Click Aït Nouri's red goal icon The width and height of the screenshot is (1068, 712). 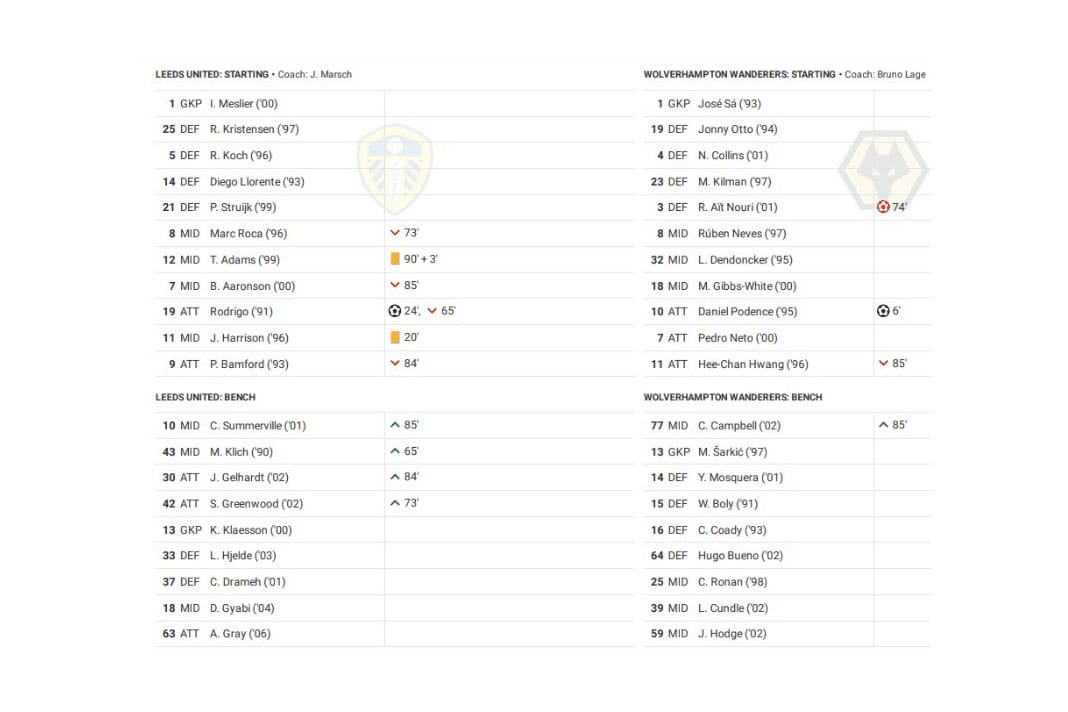(883, 207)
